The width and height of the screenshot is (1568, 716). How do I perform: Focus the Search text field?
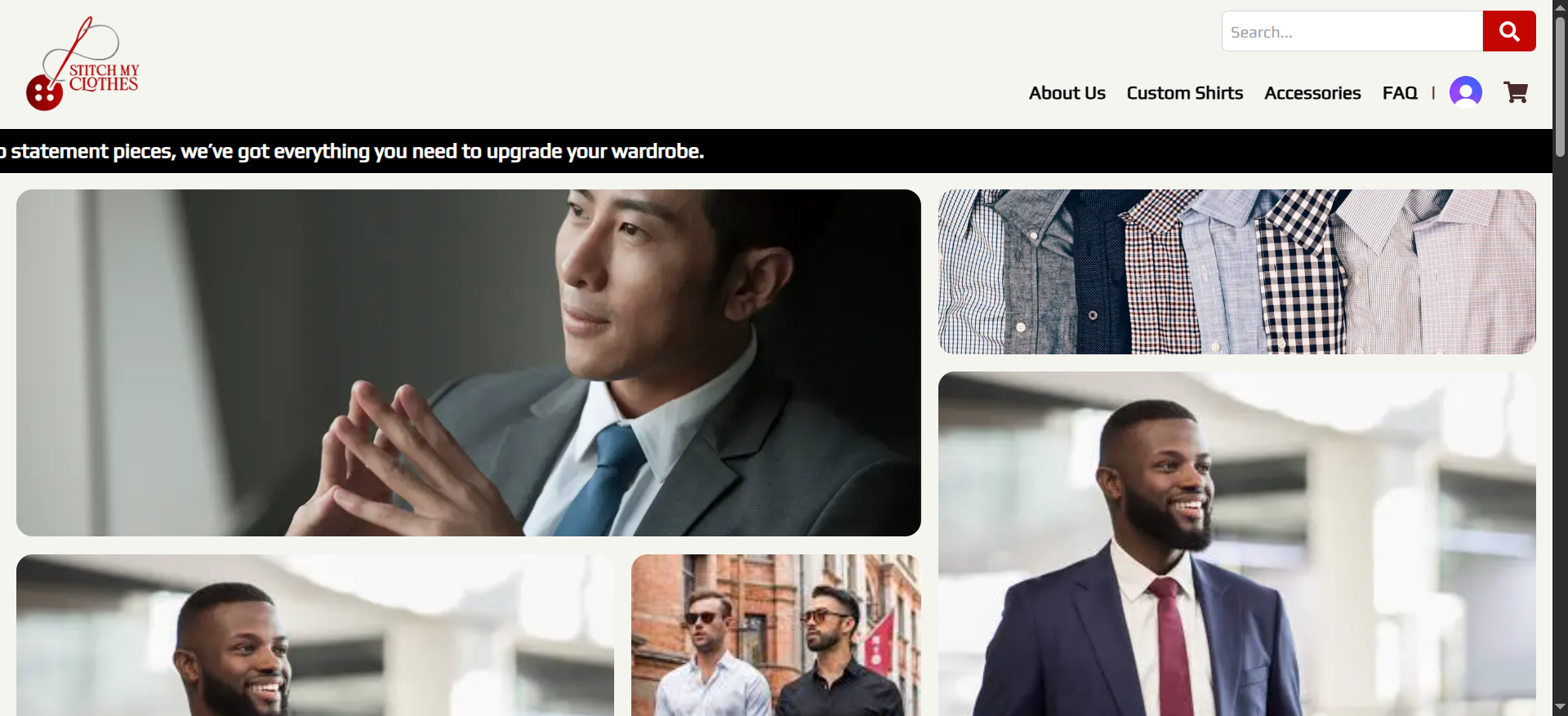tap(1352, 31)
